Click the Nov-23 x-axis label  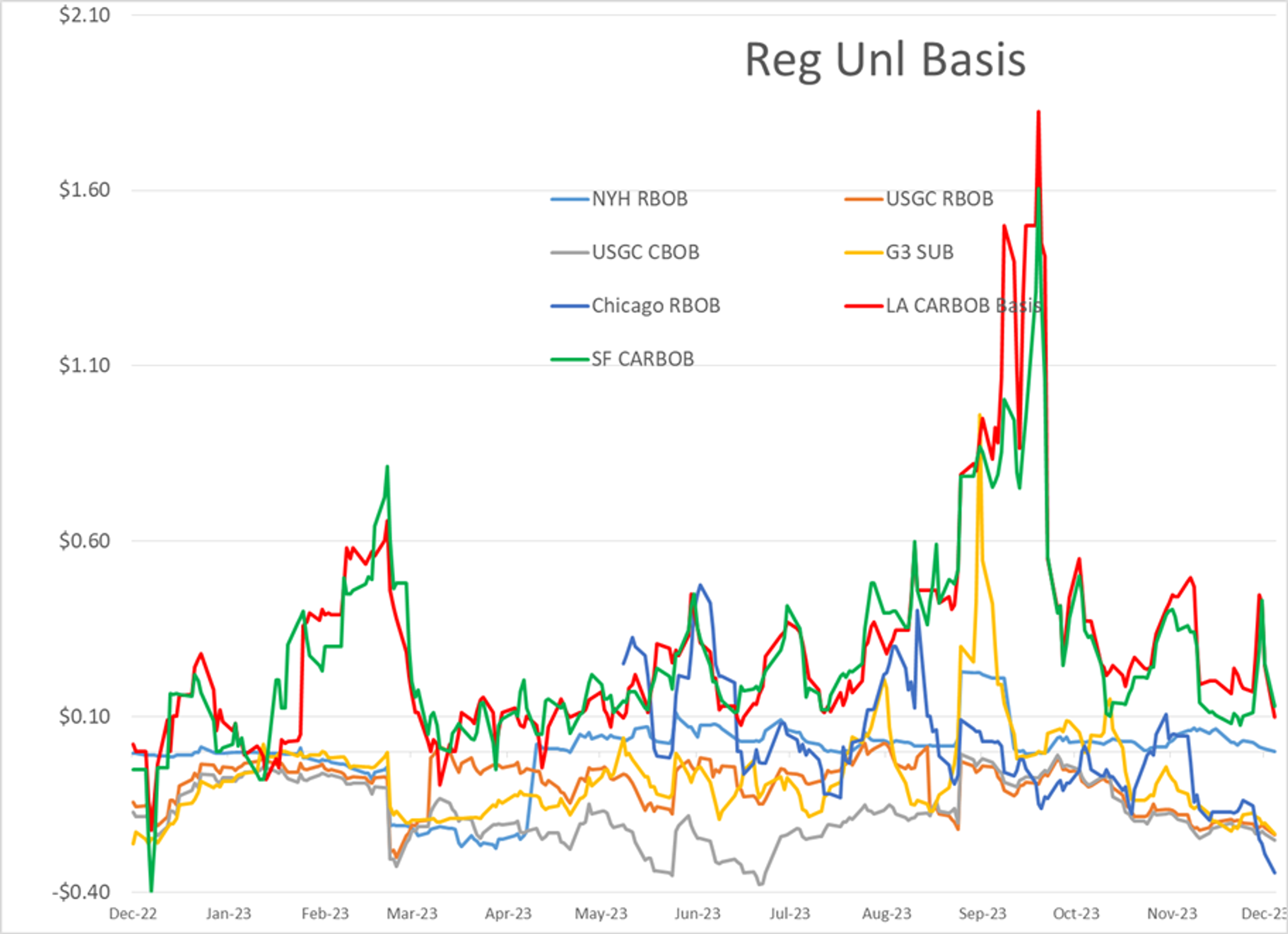[1172, 914]
